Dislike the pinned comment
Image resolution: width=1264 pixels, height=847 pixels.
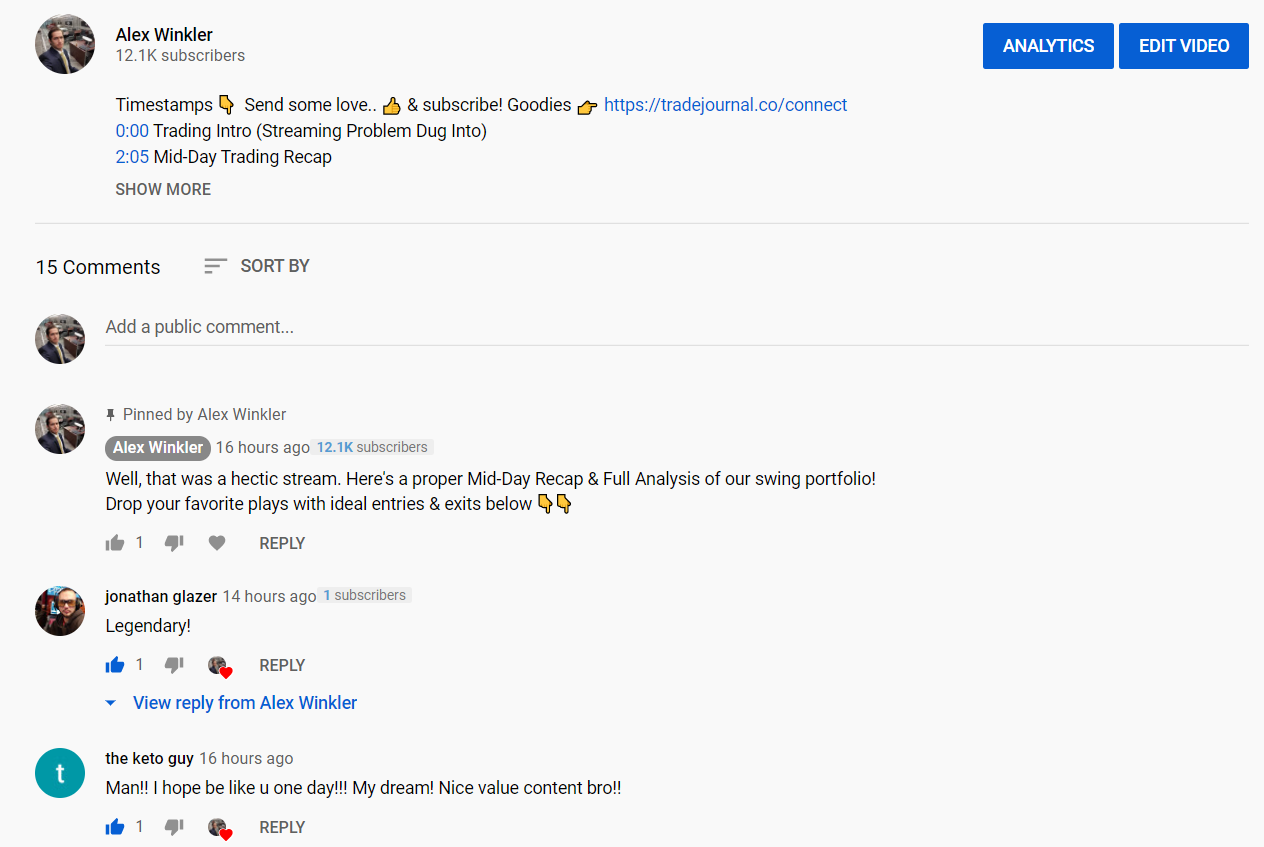tap(174, 542)
